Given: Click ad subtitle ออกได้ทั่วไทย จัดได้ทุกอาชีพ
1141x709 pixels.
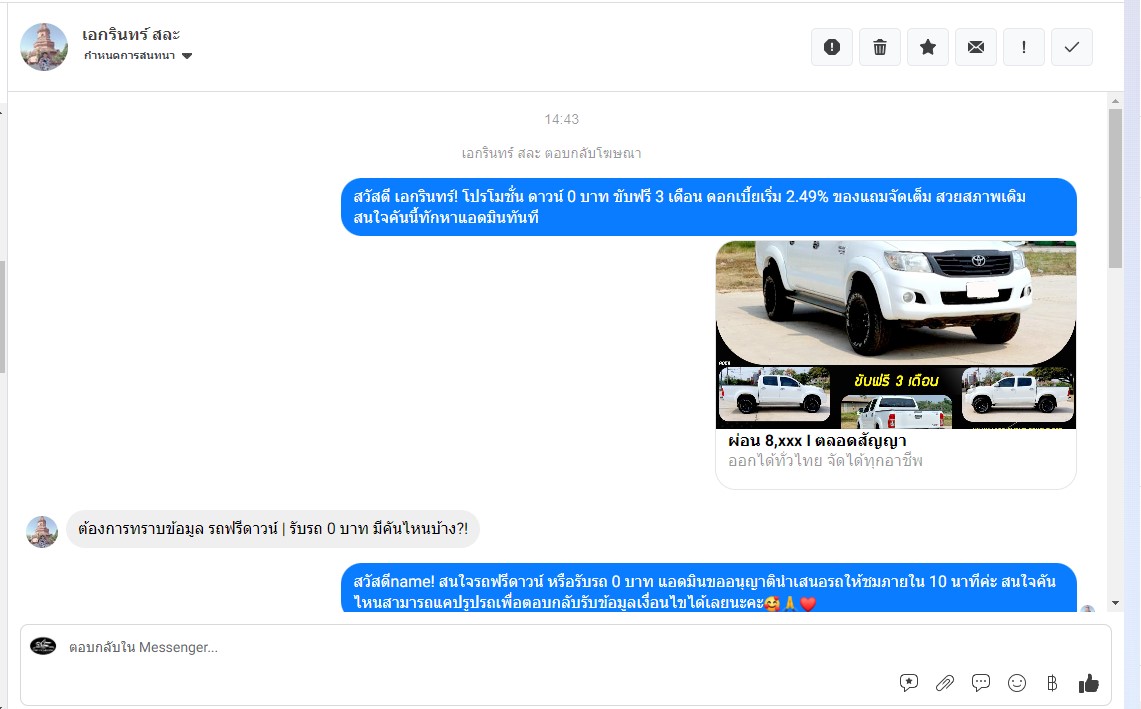Looking at the screenshot, I should [825, 461].
